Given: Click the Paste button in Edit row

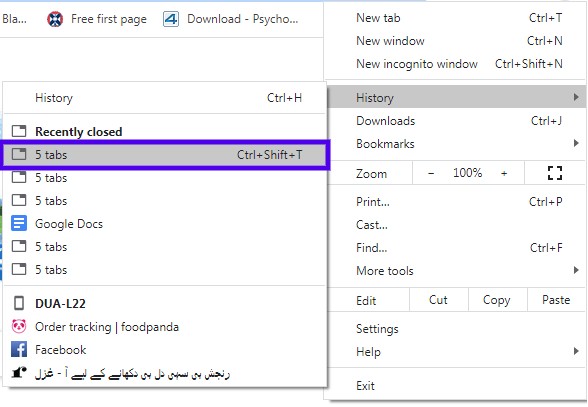Looking at the screenshot, I should [x=556, y=300].
